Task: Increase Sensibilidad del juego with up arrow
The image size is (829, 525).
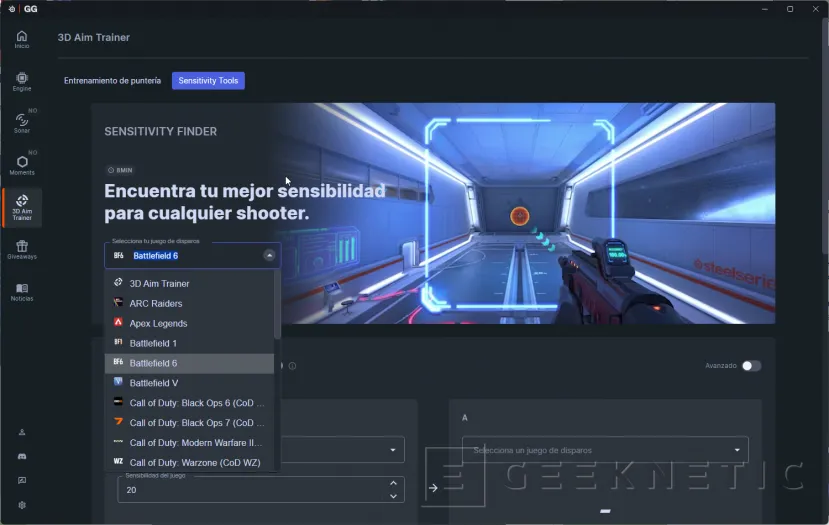Action: [x=393, y=483]
